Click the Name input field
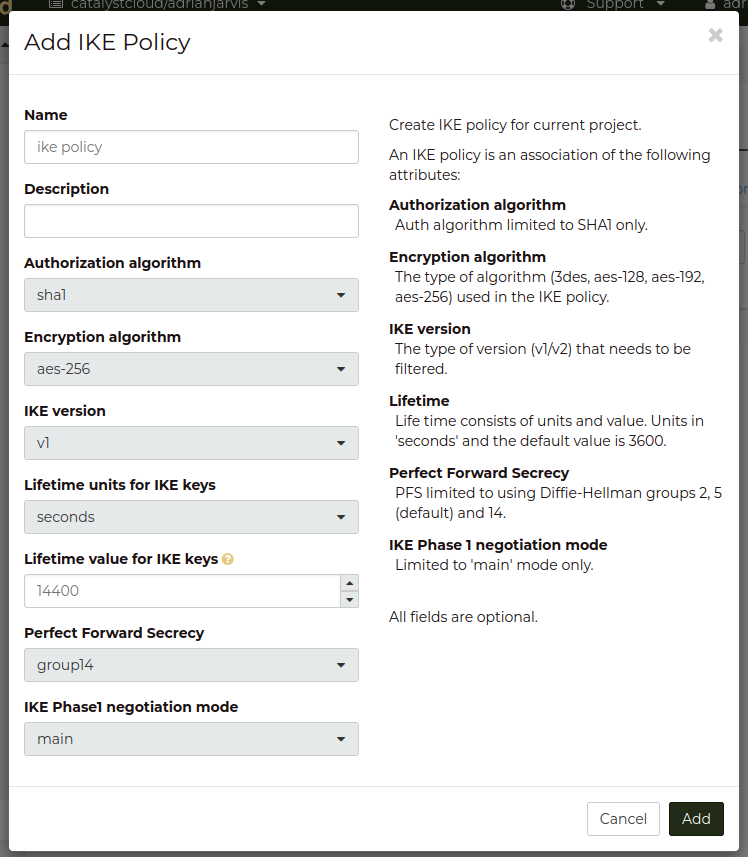The width and height of the screenshot is (748, 857). pos(191,147)
